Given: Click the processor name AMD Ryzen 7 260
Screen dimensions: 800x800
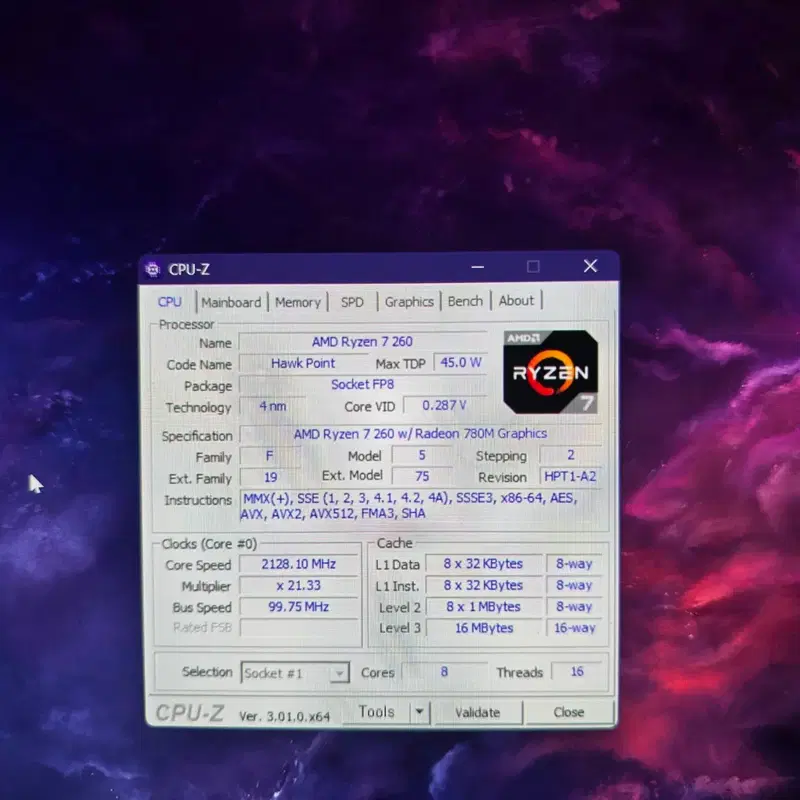Looking at the screenshot, I should (363, 342).
